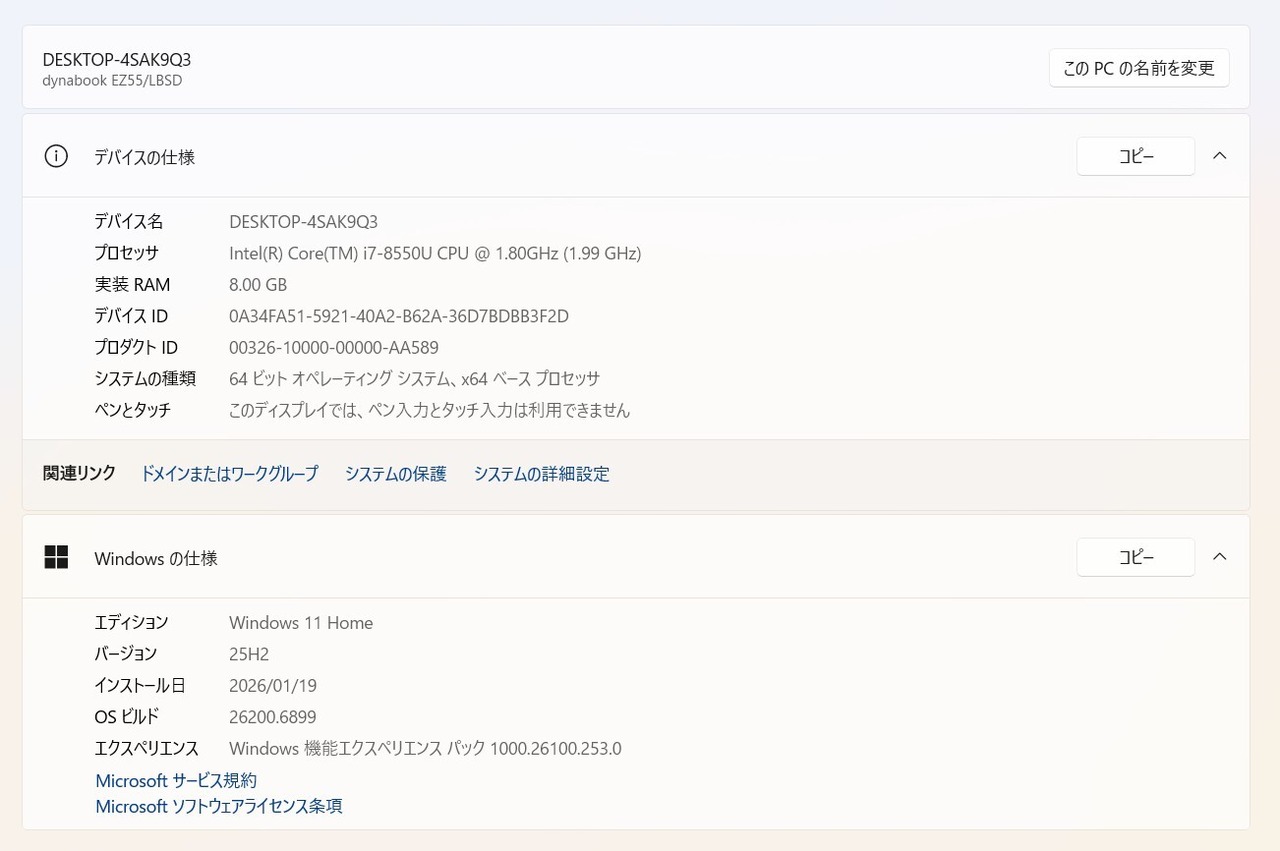Open Microsoft サービス規約 link
The width and height of the screenshot is (1280, 851).
176,780
